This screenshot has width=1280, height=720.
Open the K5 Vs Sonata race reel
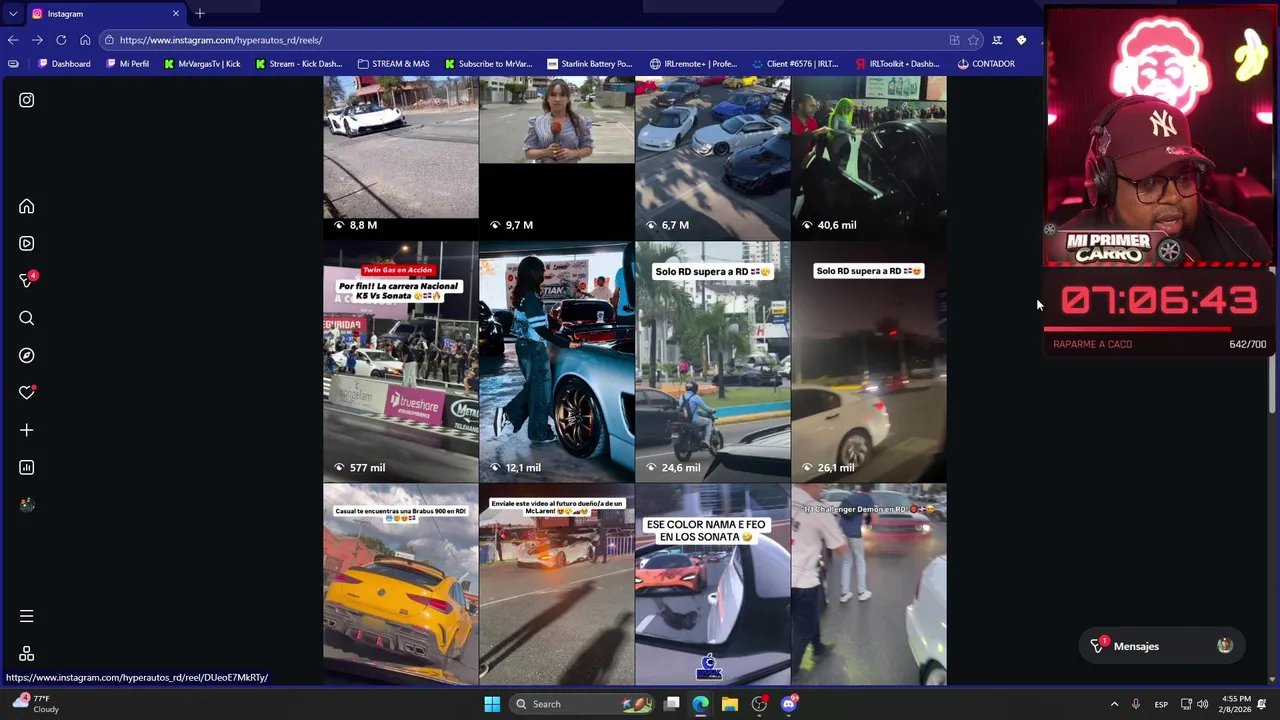(400, 361)
